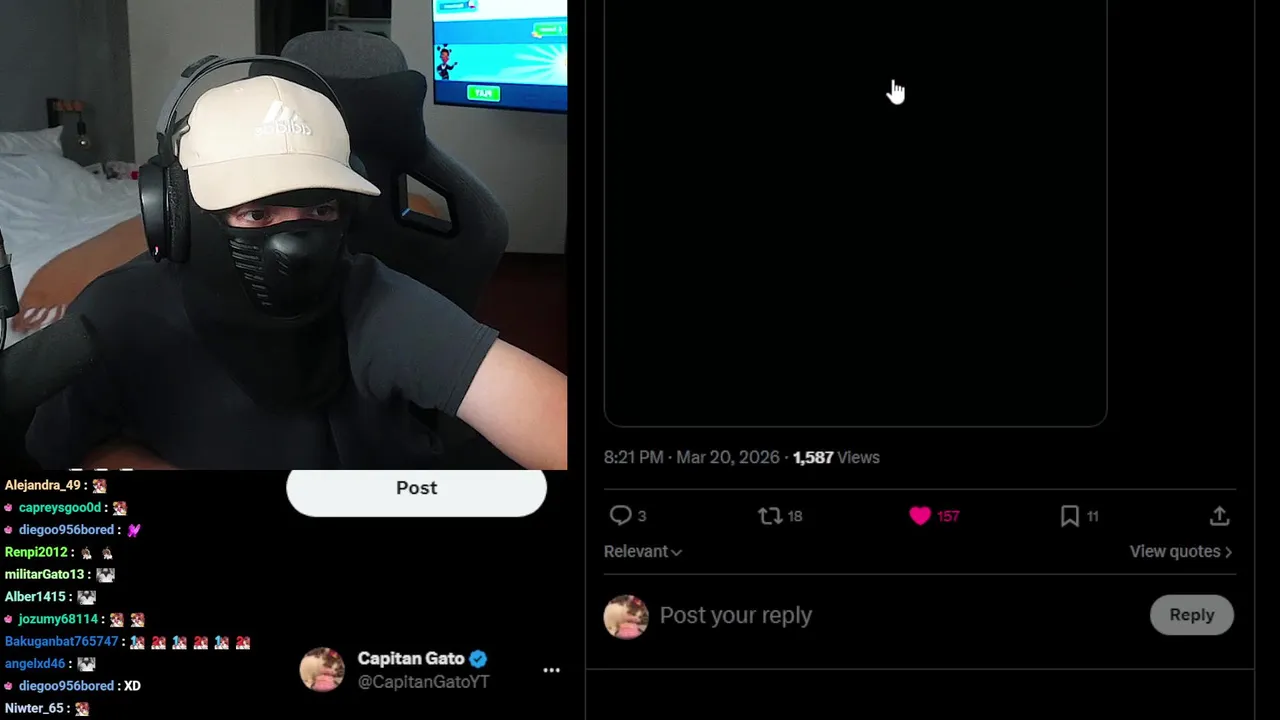This screenshot has width=1280, height=720.
Task: Click the reply speech bubble icon
Action: coord(621,516)
